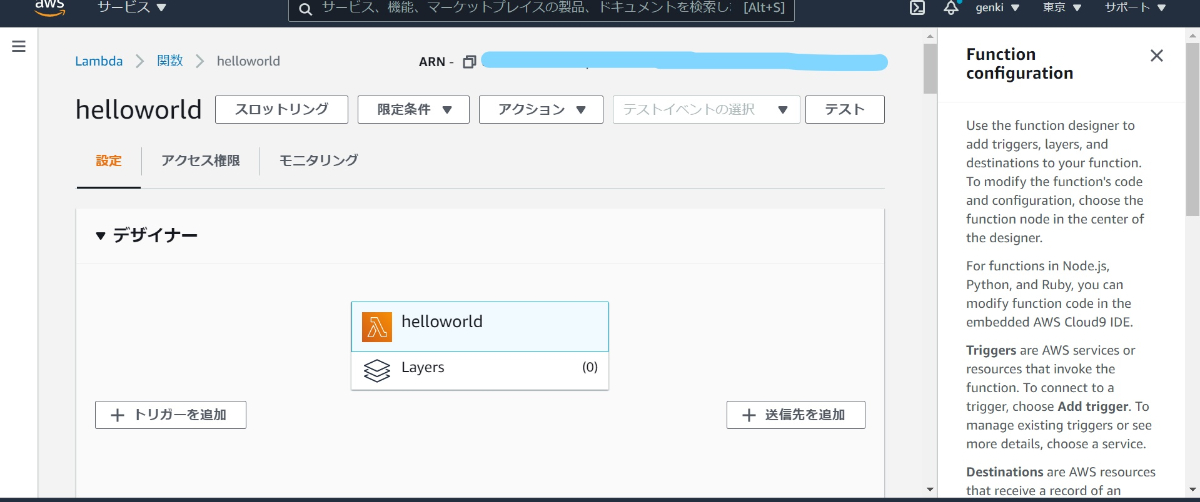1200x502 pixels.
Task: Select the Layers node in designer
Action: [480, 370]
